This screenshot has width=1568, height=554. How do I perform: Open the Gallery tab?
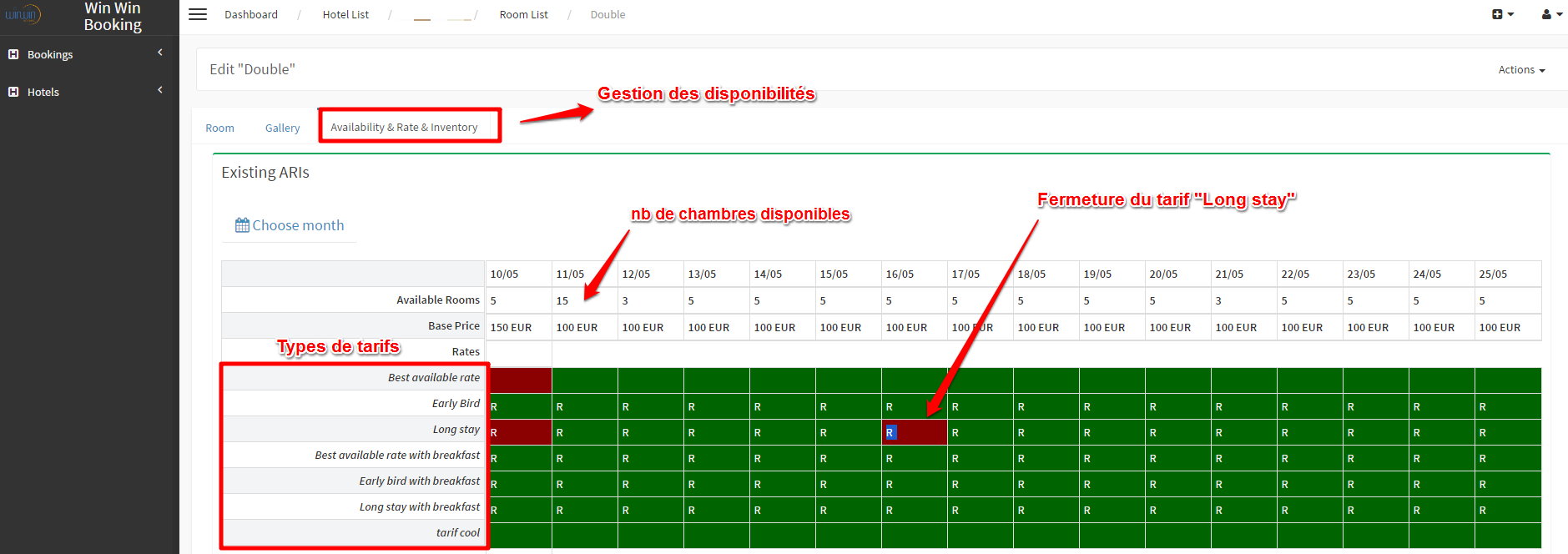point(282,128)
